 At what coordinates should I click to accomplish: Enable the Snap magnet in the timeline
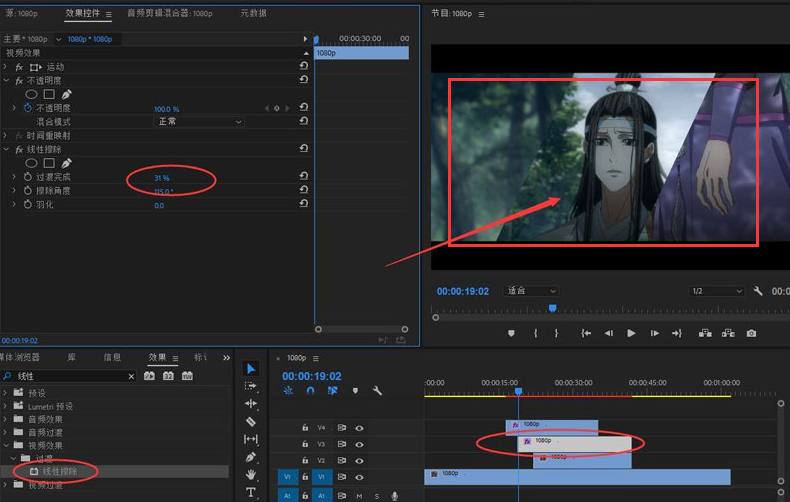[310, 391]
